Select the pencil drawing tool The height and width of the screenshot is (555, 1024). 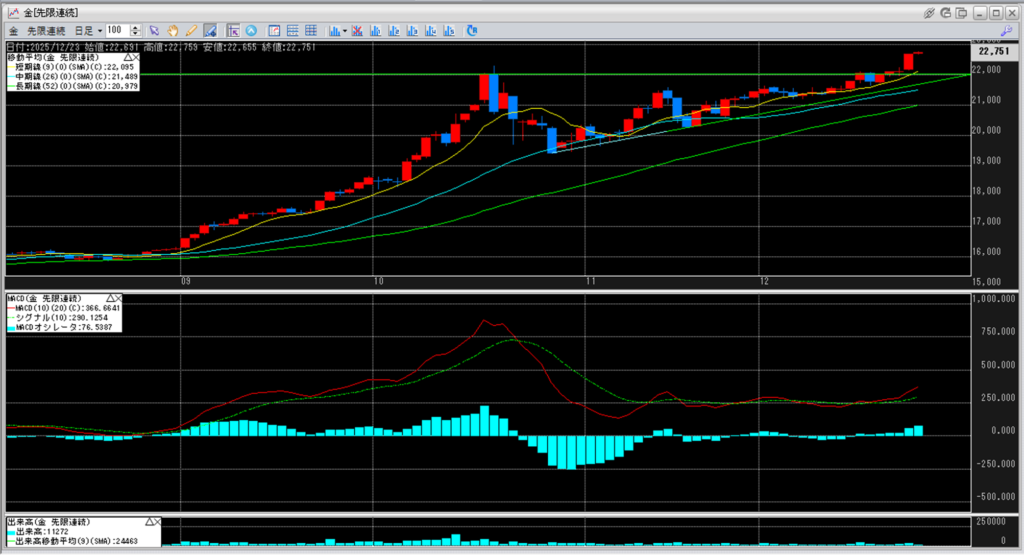191,31
